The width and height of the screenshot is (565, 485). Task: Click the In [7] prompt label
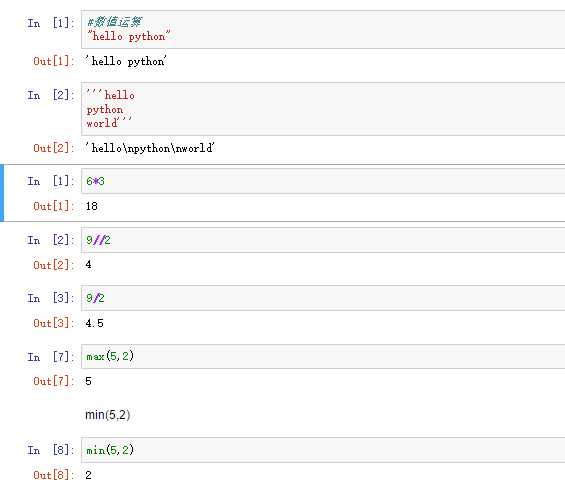[50, 357]
